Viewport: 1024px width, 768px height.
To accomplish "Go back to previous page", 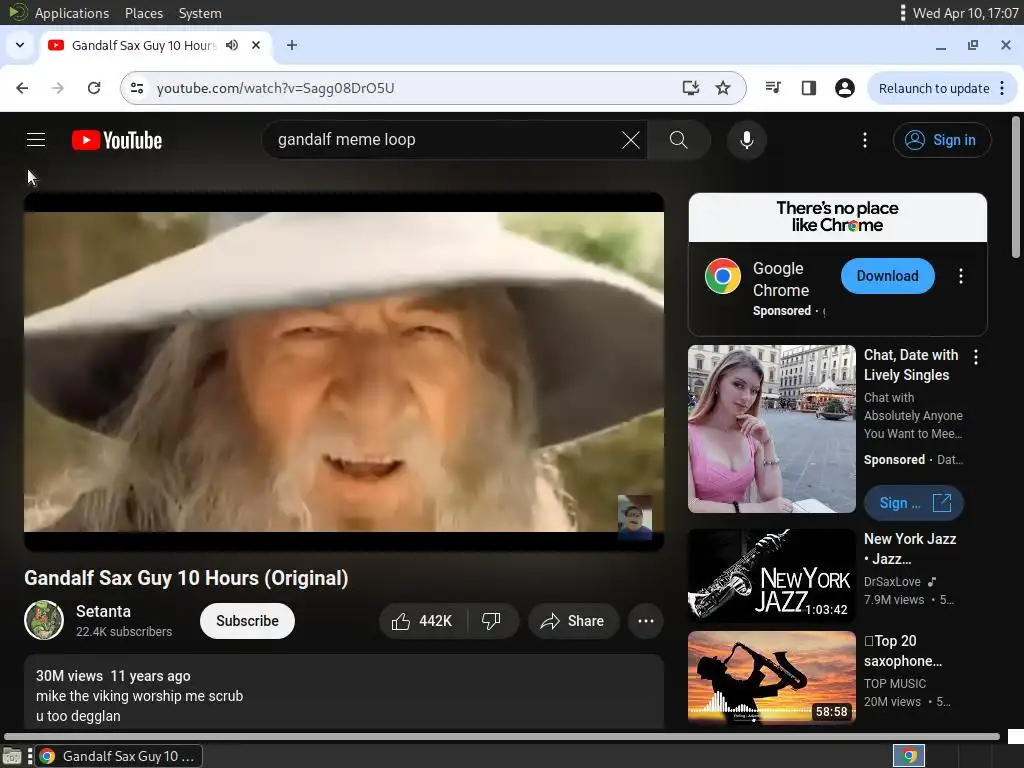I will point(22,88).
